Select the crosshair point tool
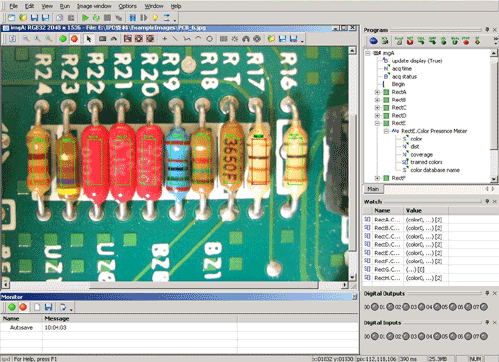 point(164,39)
